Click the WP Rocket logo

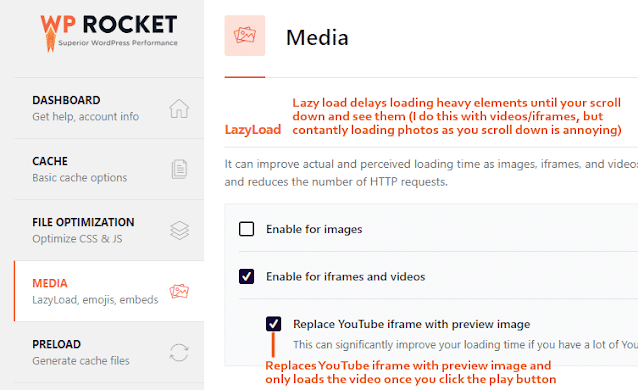(109, 33)
